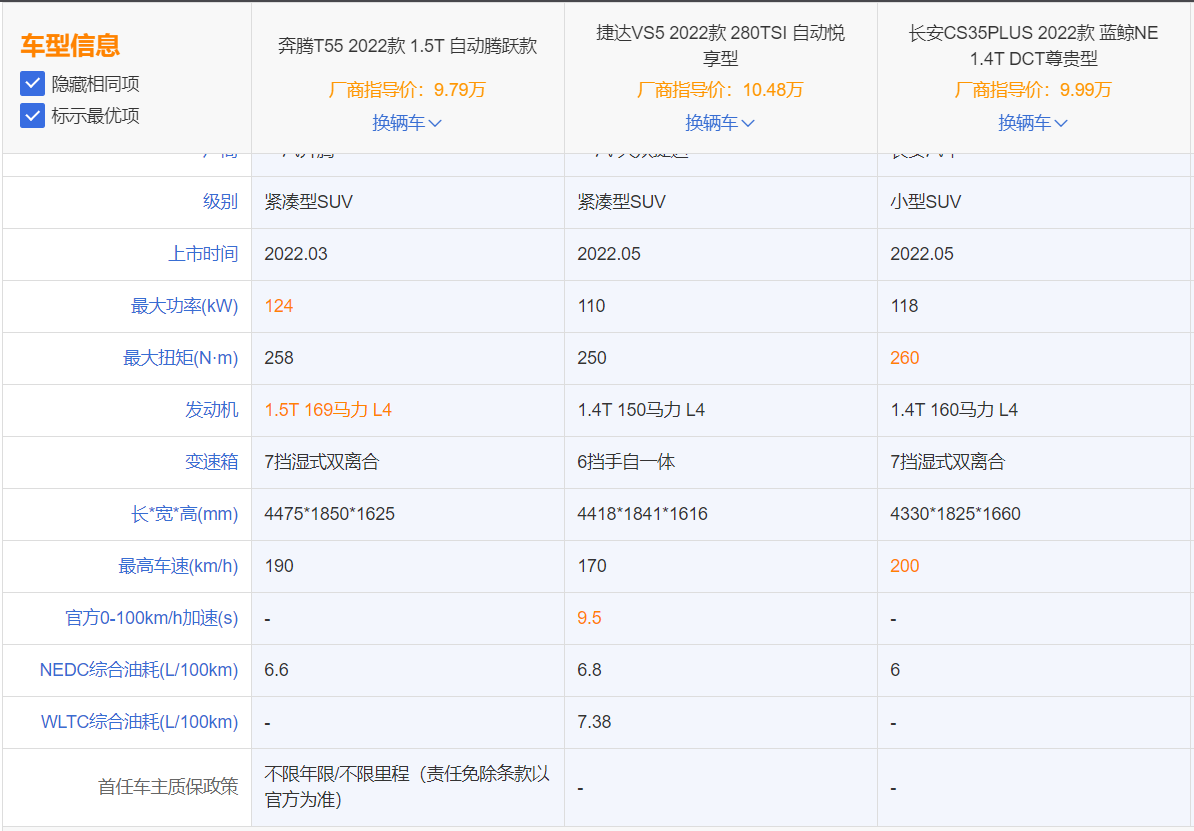
Task: Click the highlighted 200 top speed value
Action: tap(905, 566)
